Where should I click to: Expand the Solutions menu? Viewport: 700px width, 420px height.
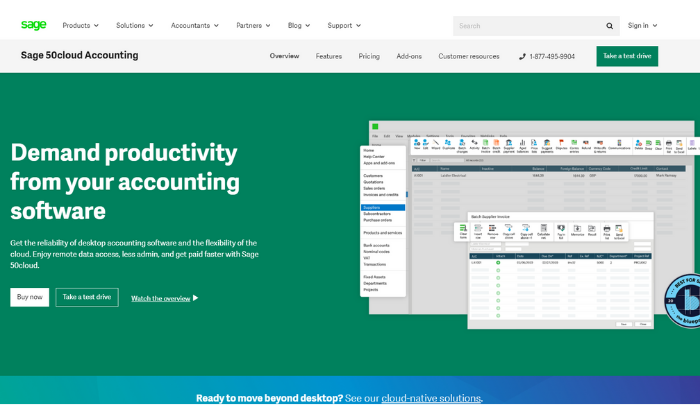[135, 25]
